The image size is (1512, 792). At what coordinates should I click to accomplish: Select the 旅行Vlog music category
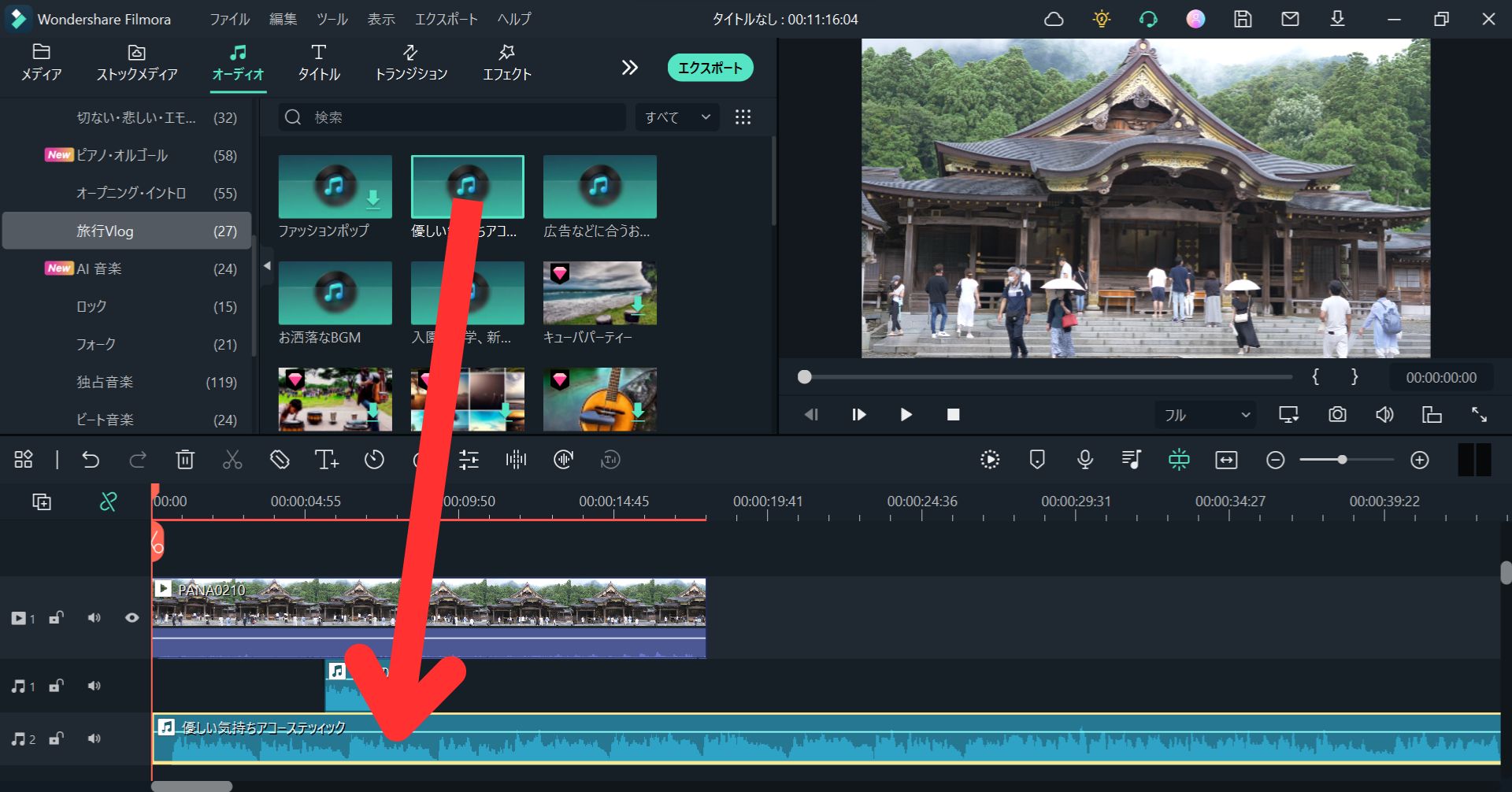[126, 231]
